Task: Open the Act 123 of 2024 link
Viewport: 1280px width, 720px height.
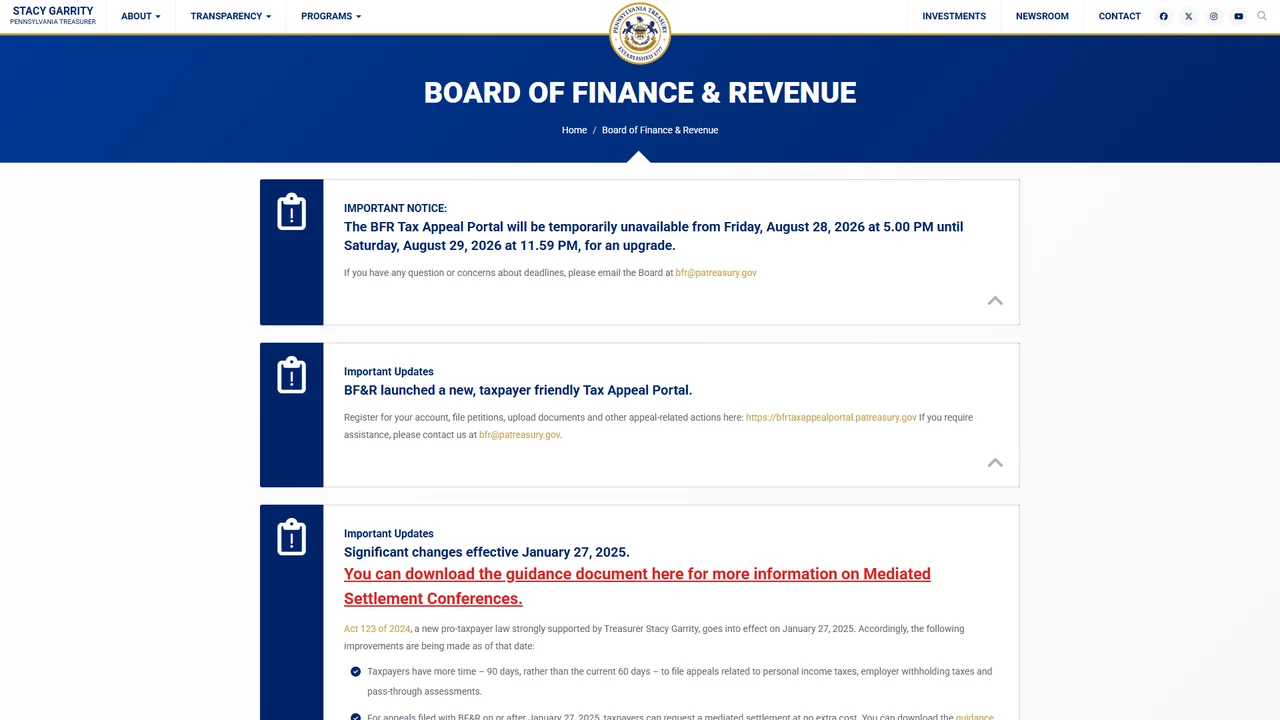Action: point(377,629)
